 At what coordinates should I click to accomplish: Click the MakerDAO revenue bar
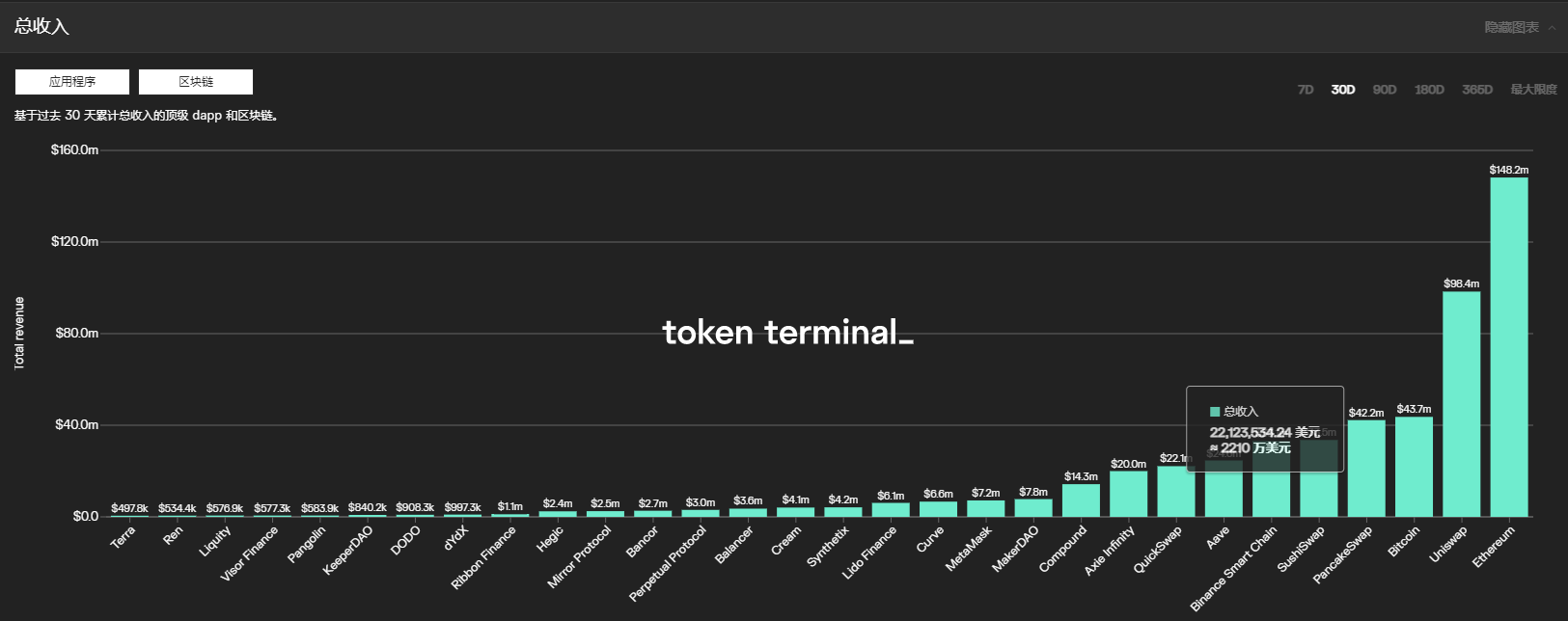(x=1033, y=508)
